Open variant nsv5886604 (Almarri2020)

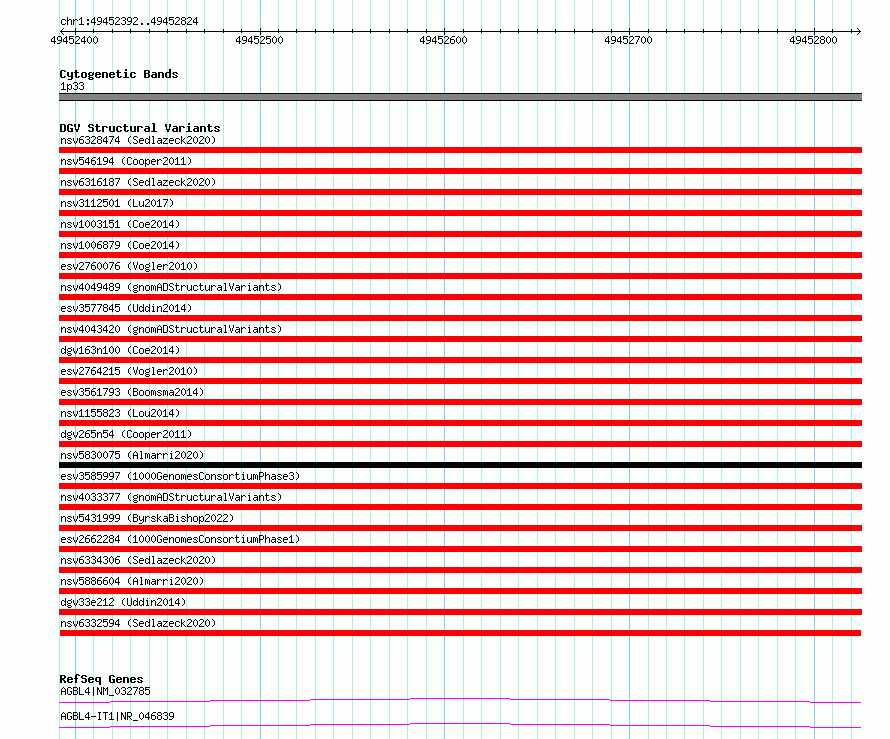pos(132,581)
